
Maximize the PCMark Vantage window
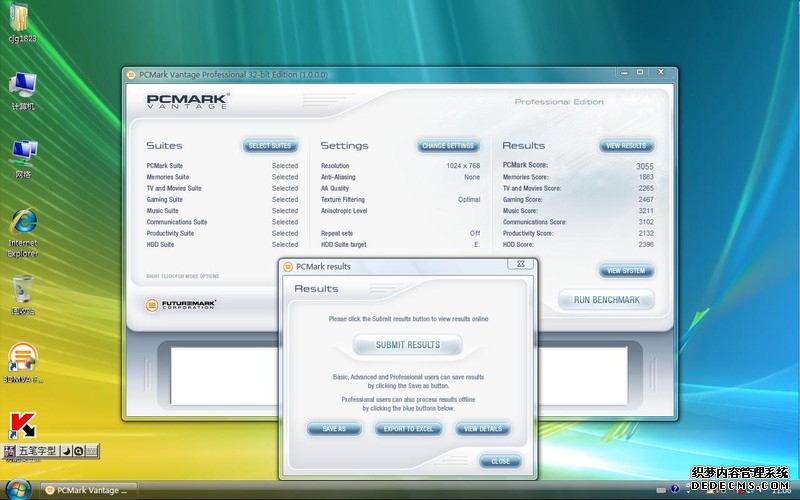point(640,72)
